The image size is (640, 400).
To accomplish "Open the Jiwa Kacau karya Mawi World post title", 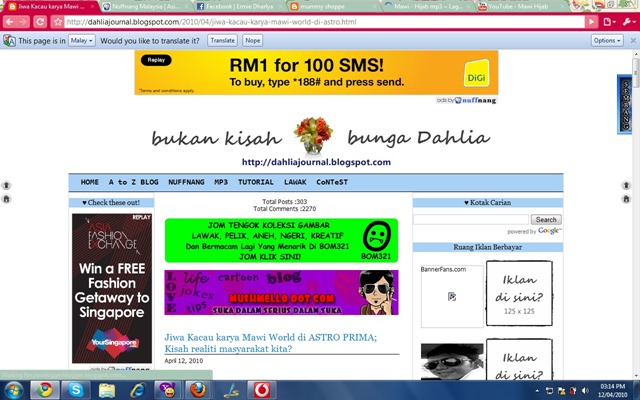I will click(270, 343).
